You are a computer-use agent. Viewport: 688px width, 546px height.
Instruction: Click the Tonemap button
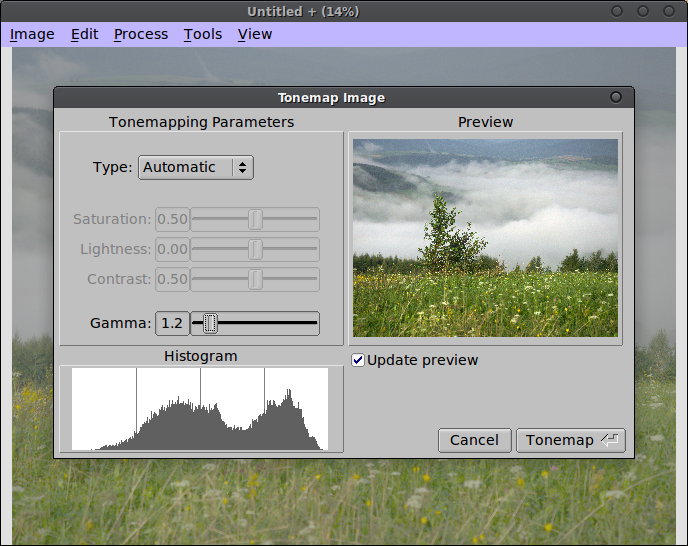tap(571, 440)
